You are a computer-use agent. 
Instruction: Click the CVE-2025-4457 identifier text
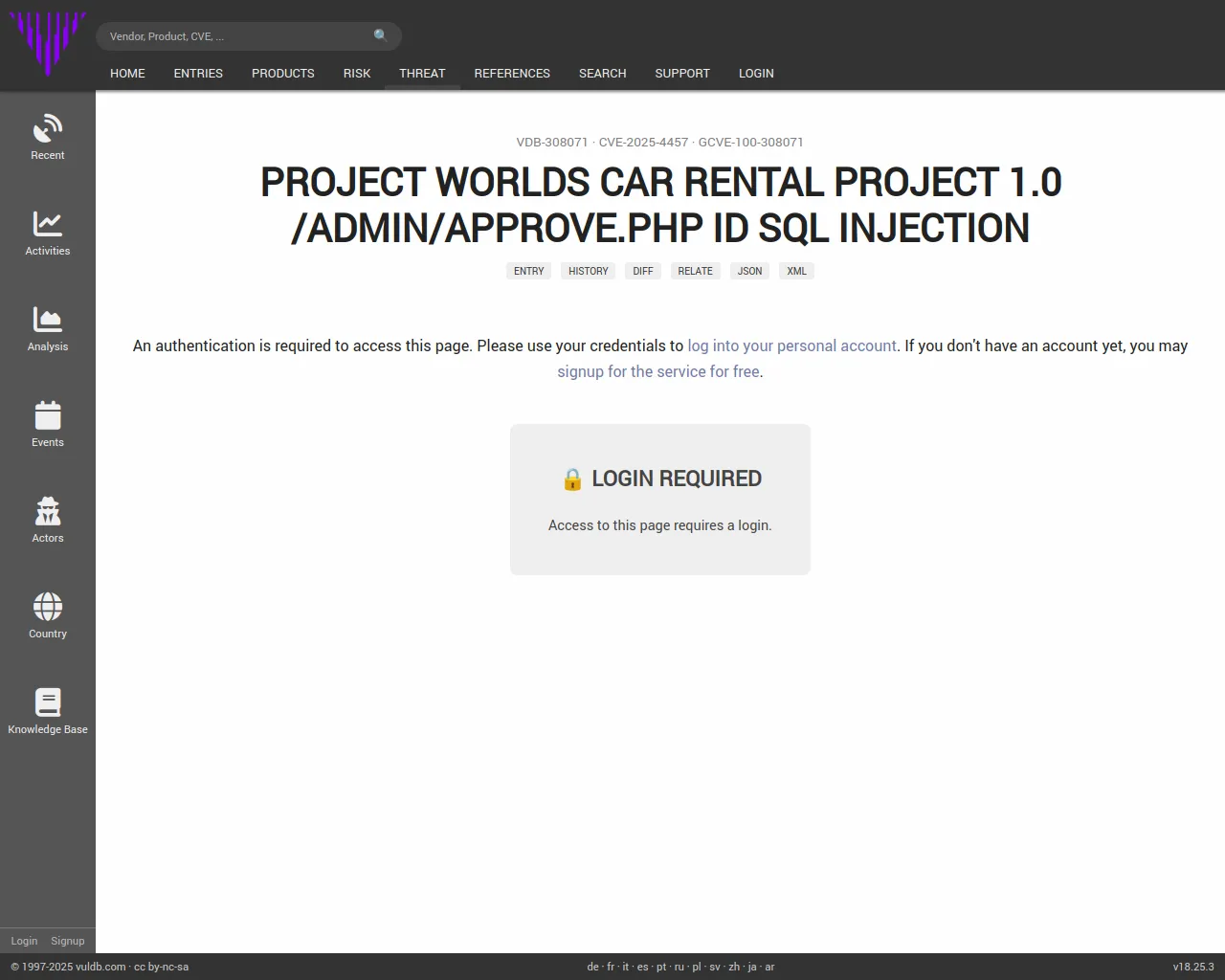coord(643,142)
